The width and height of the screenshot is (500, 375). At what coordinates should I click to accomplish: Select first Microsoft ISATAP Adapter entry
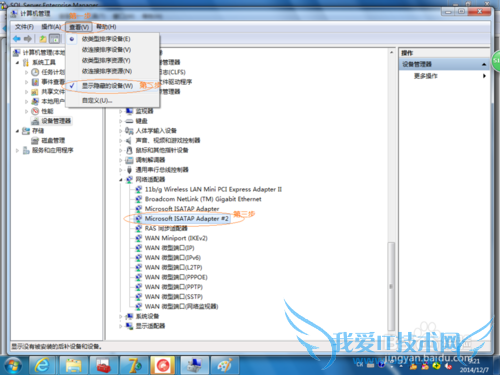182,209
